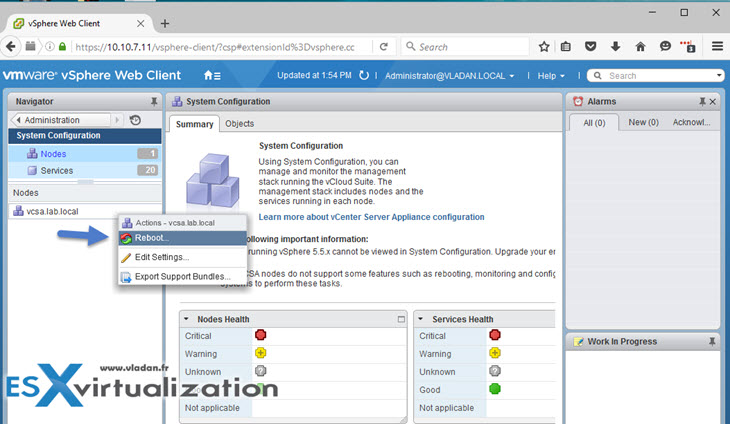Collapse the Services Health section
Screen dimensions: 730x424
(x=420, y=319)
